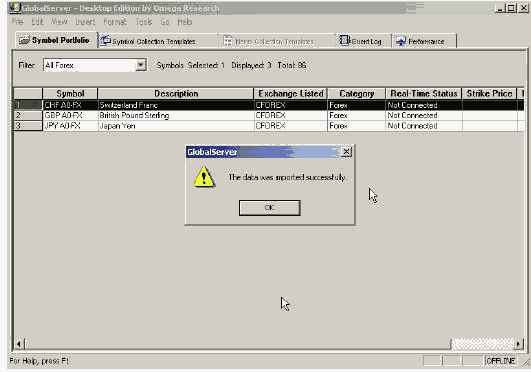531x372 pixels.
Task: Click Not Connected status in GBP row
Action: (x=424, y=116)
